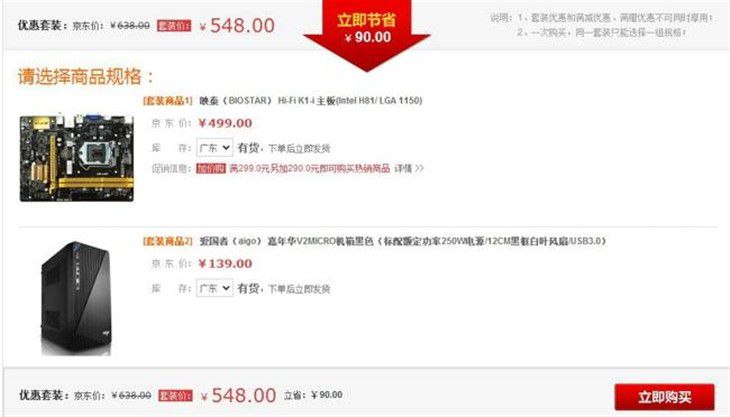Click the [套装商品1] orange label
Screen dimensions: 730x417
tap(168, 101)
